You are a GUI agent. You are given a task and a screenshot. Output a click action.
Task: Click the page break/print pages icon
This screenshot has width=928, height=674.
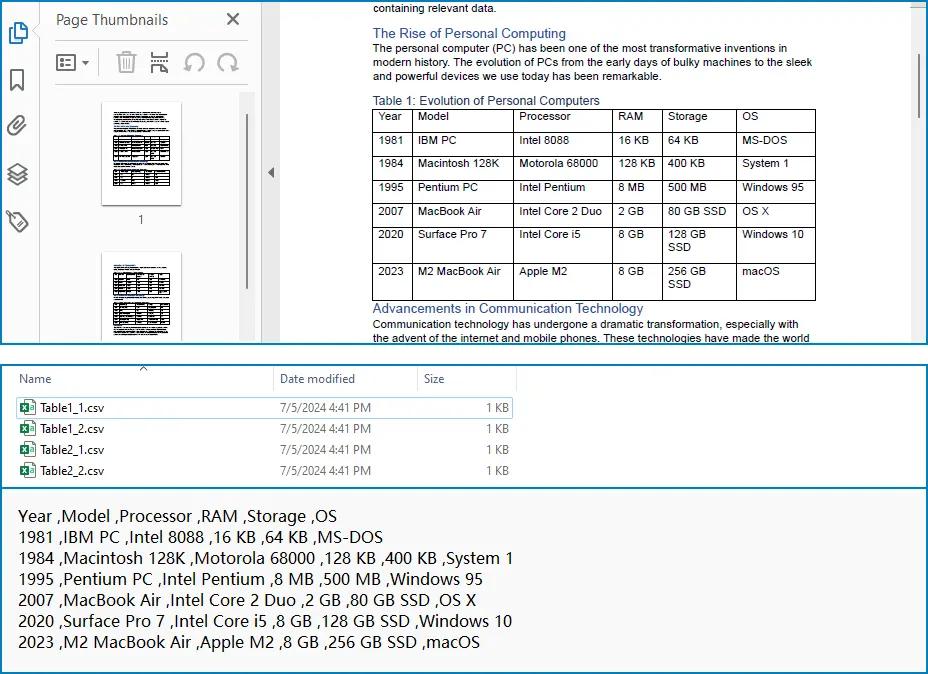click(159, 62)
